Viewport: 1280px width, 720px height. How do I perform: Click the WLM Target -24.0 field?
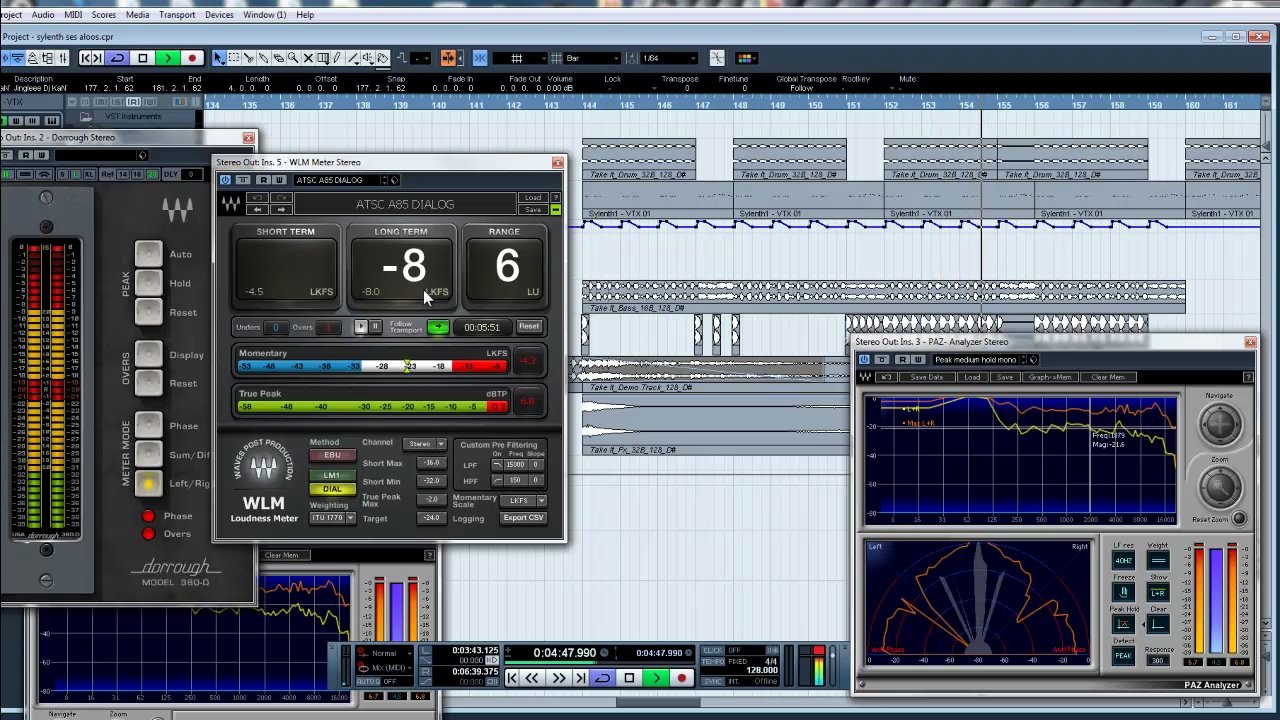(432, 518)
